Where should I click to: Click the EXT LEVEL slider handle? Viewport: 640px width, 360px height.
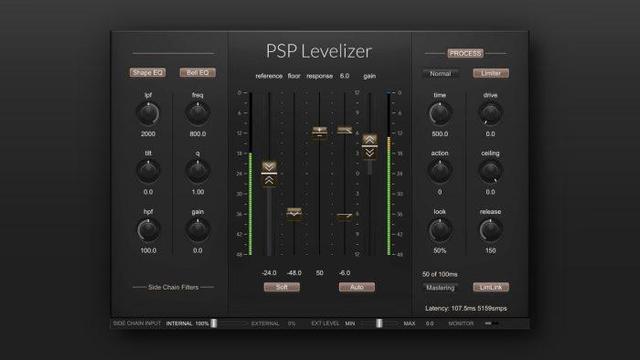pos(379,323)
